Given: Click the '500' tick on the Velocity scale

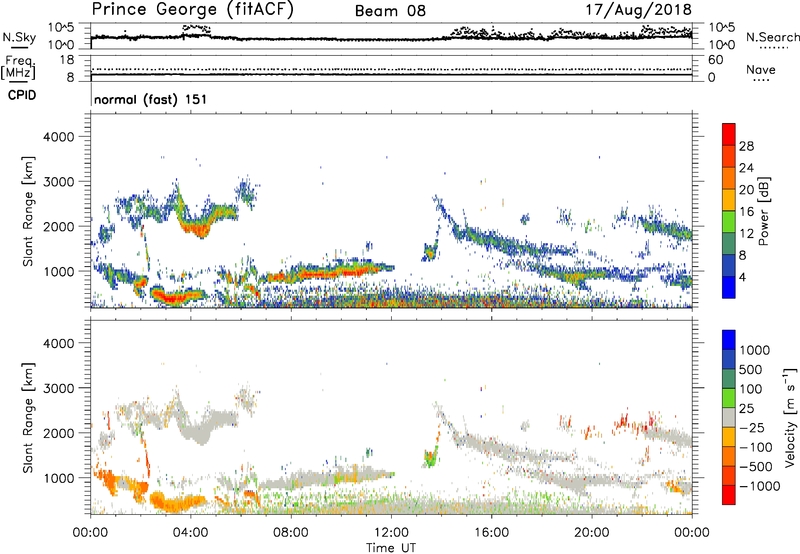Looking at the screenshot, I should (x=751, y=370).
